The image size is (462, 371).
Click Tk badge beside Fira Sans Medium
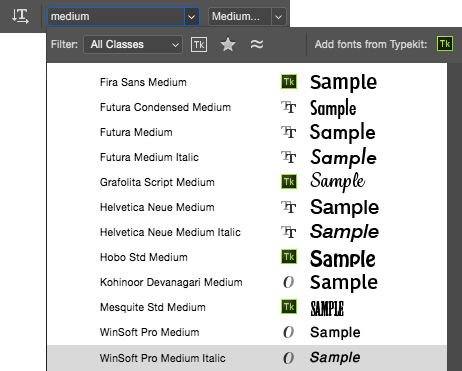coord(289,82)
